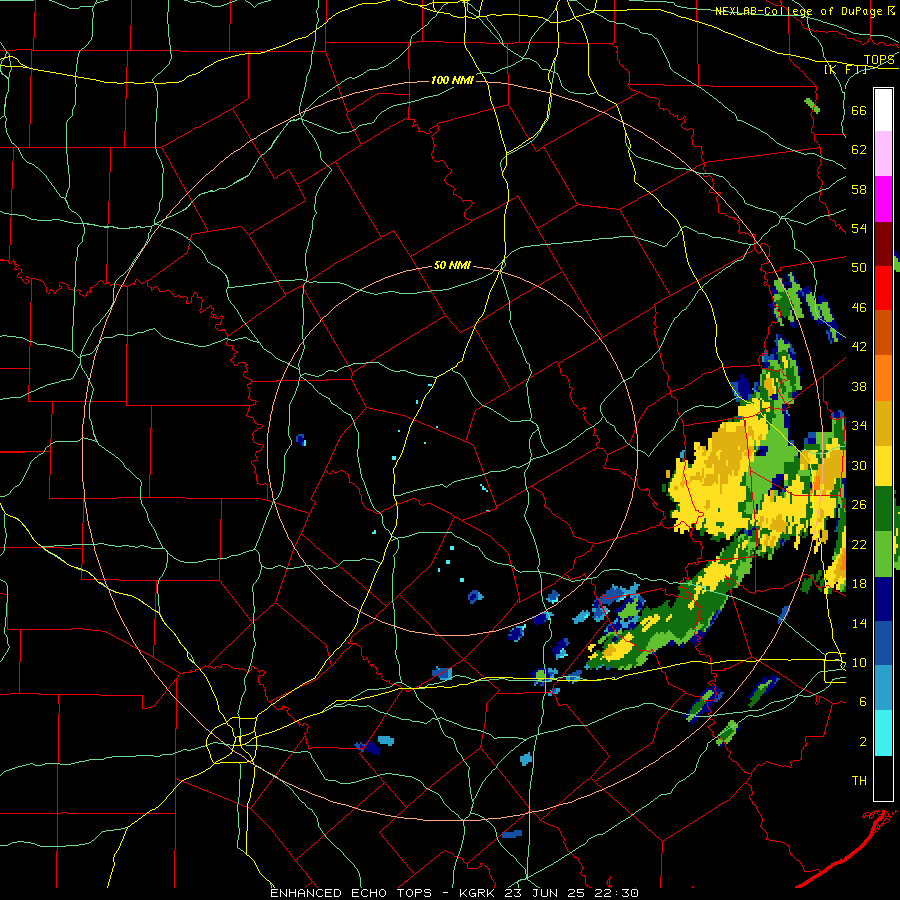Click the TH label on legend
The height and width of the screenshot is (900, 900).
(x=859, y=780)
